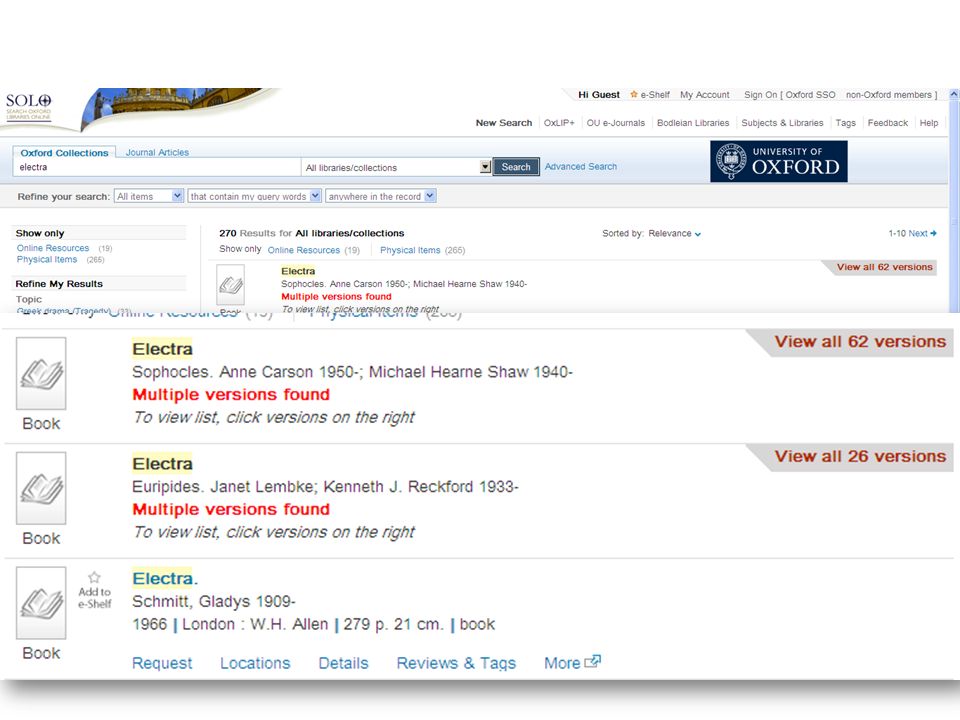
Task: Click small book icon in top results
Action: point(231,285)
